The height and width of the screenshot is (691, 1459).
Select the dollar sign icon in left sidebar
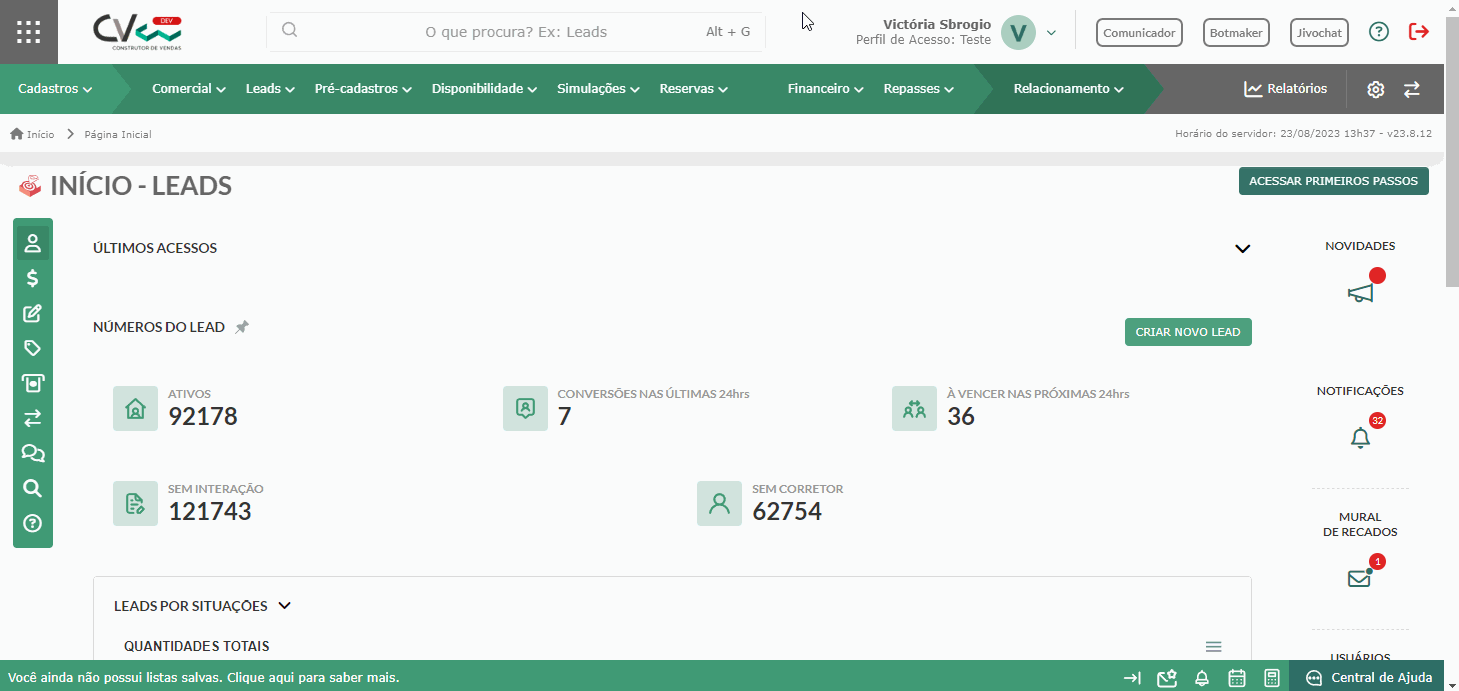coord(33,278)
